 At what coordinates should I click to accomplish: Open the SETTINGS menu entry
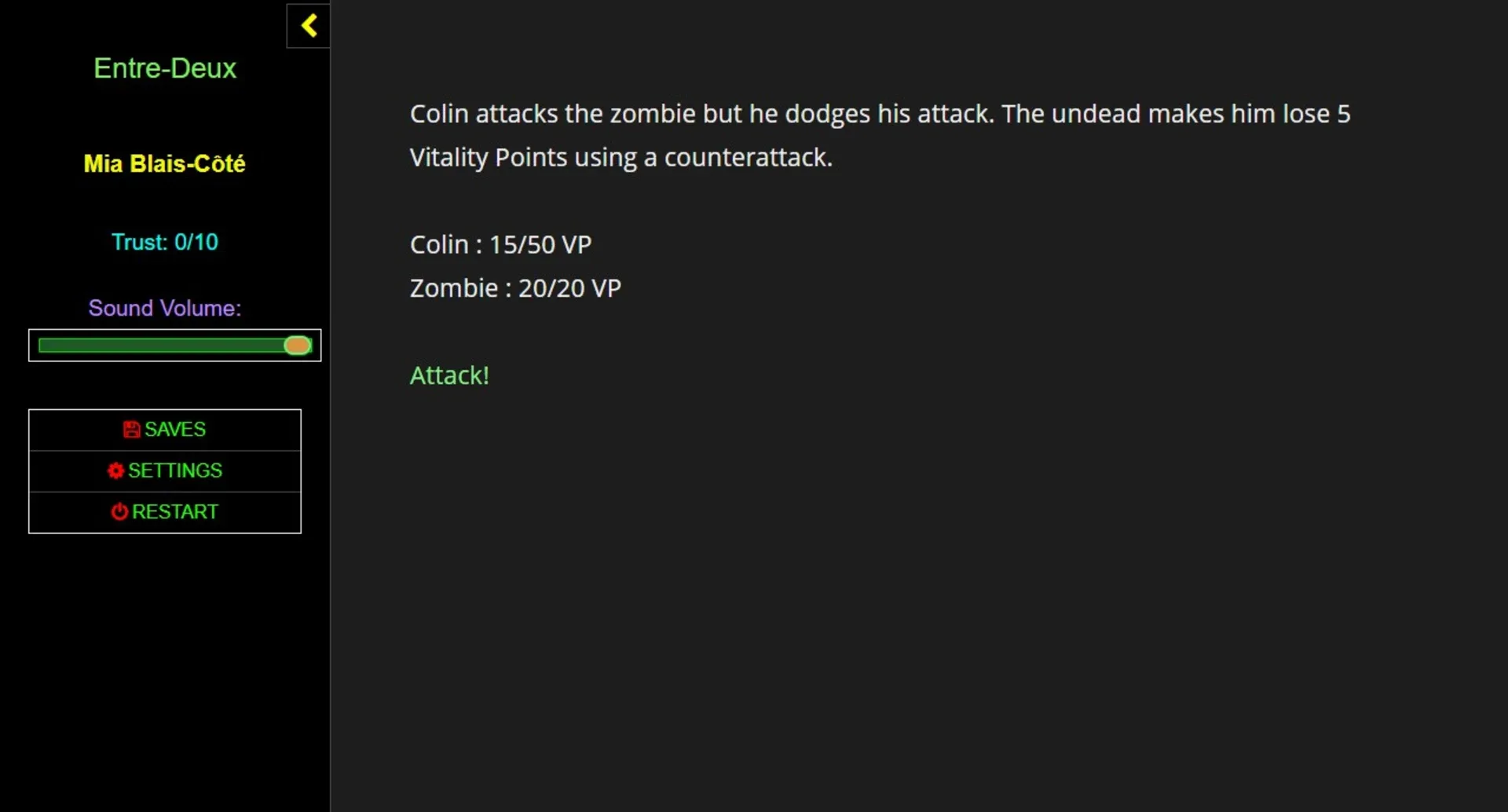pyautogui.click(x=175, y=470)
